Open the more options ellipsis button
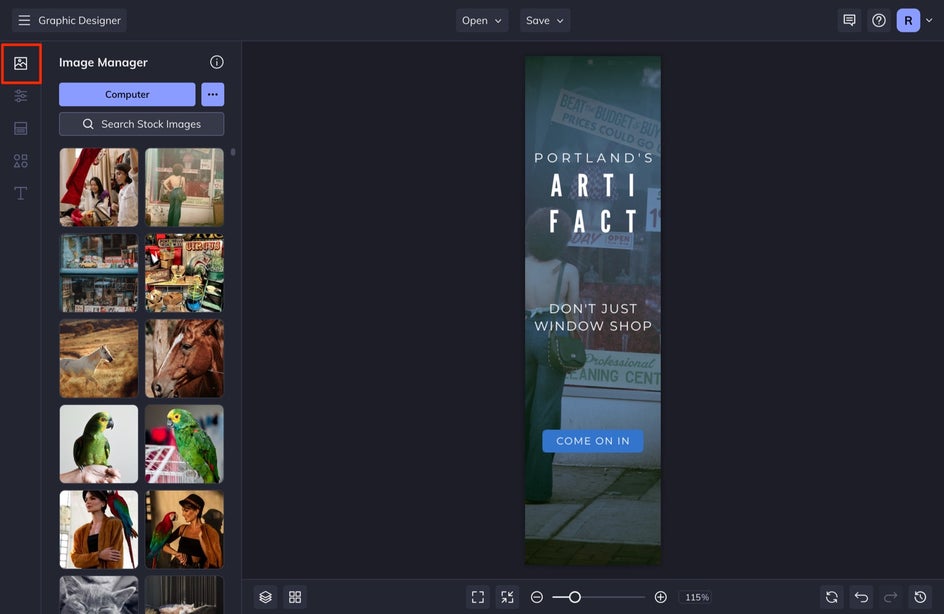 [213, 95]
